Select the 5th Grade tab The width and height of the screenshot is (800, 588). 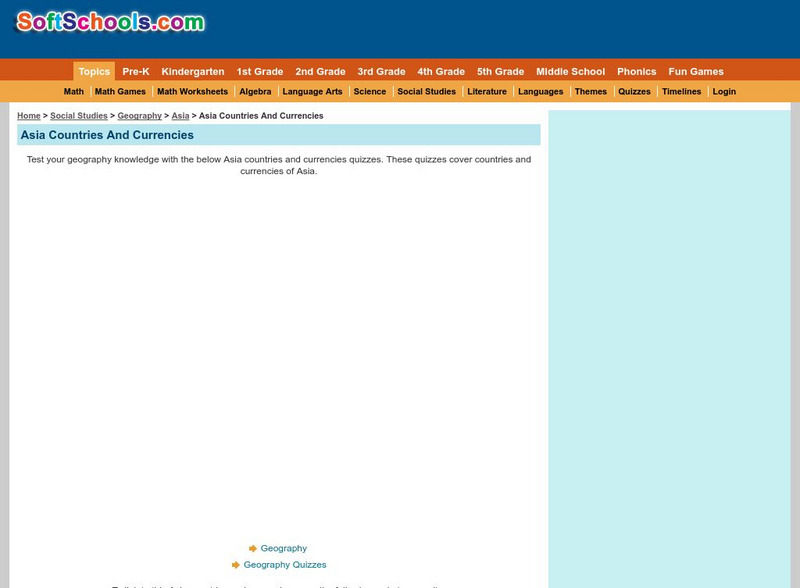[501, 71]
